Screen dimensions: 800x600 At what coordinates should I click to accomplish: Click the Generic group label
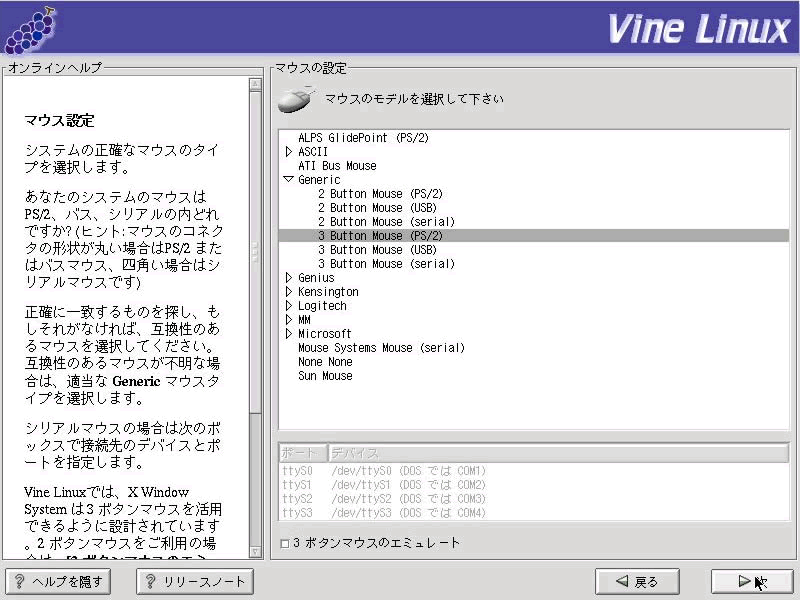coord(319,180)
